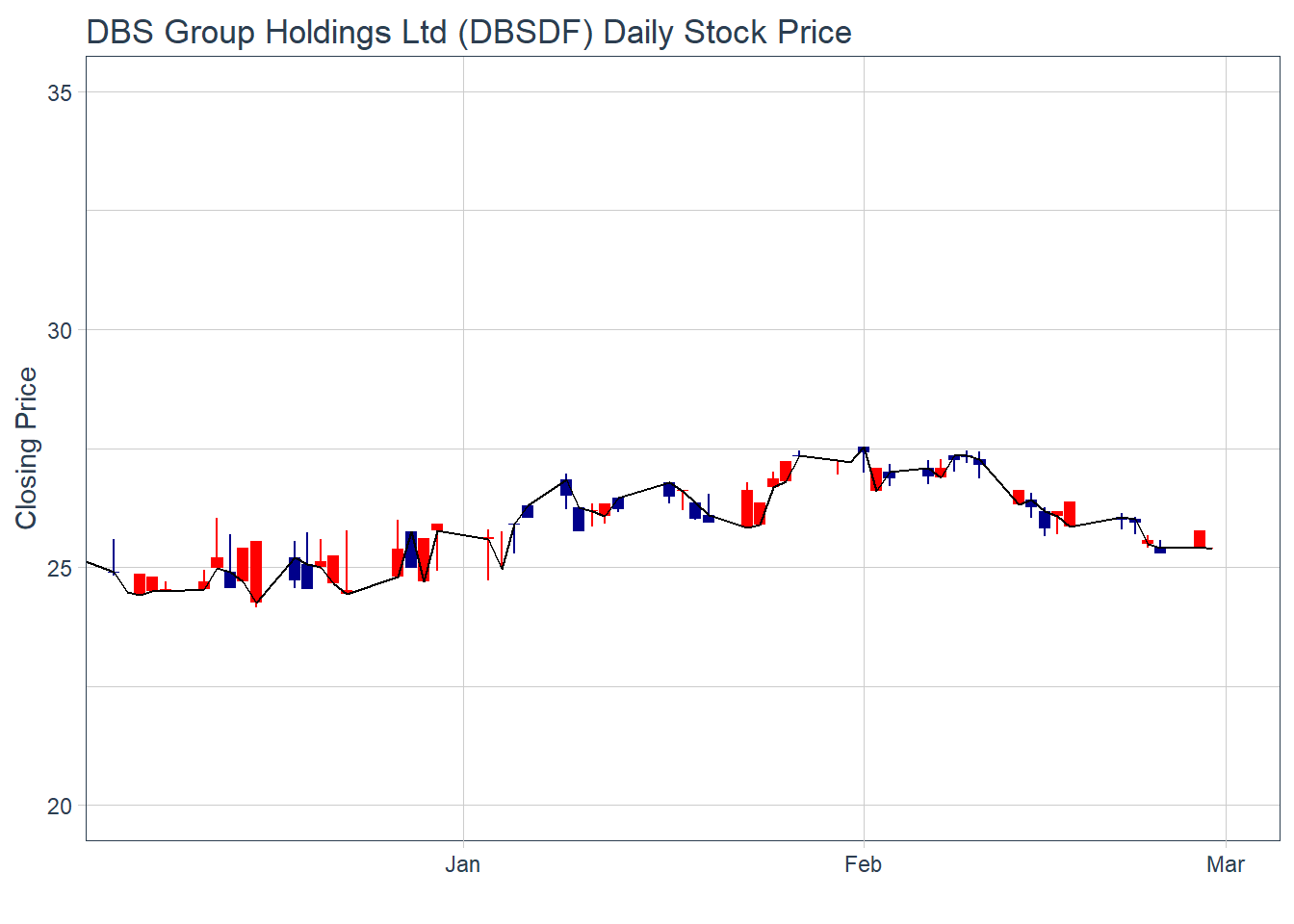Image resolution: width=1294 pixels, height=924 pixels.
Task: Click the 35 tick on y-axis
Action: (60, 92)
